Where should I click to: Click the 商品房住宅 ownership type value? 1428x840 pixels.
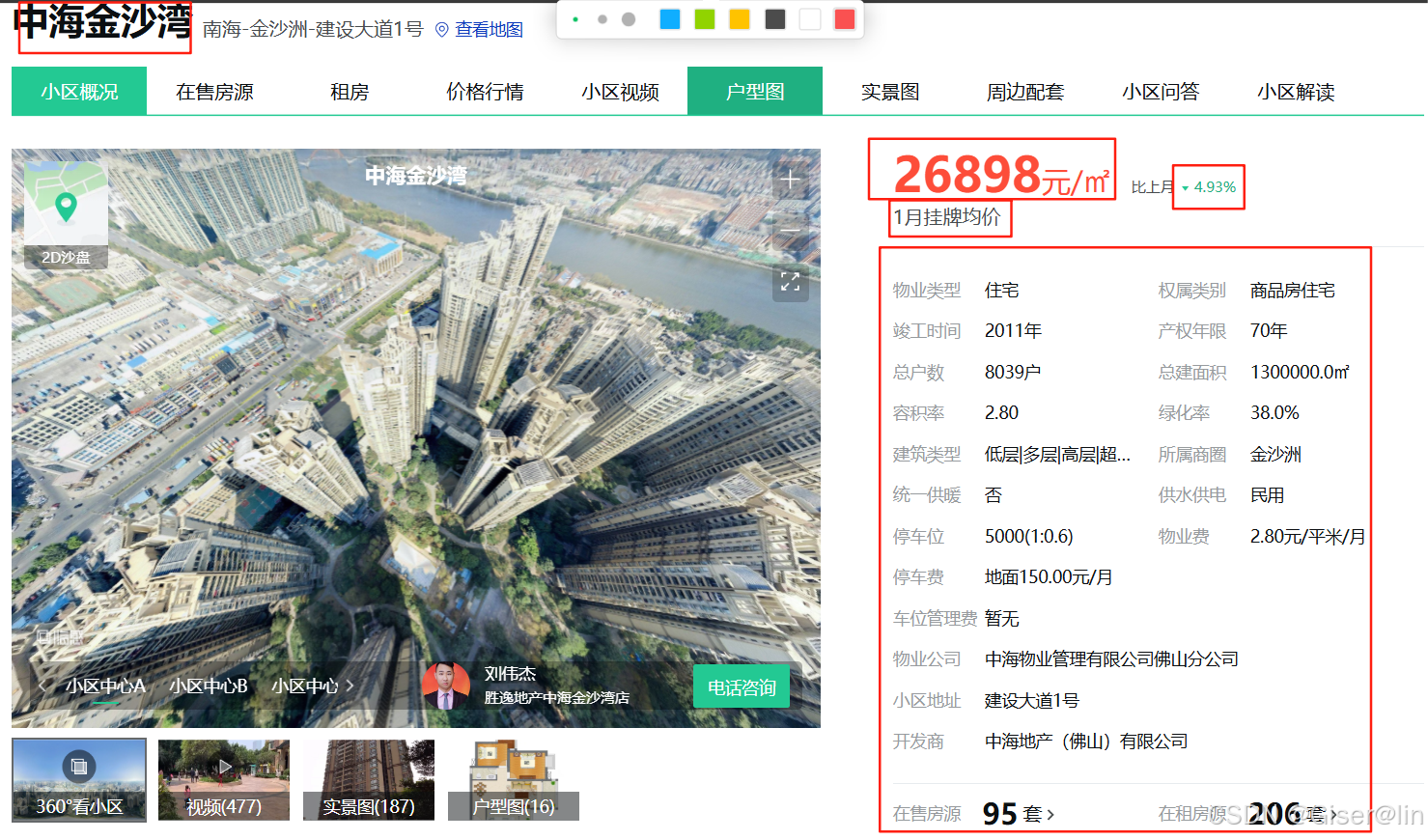[x=1292, y=291]
